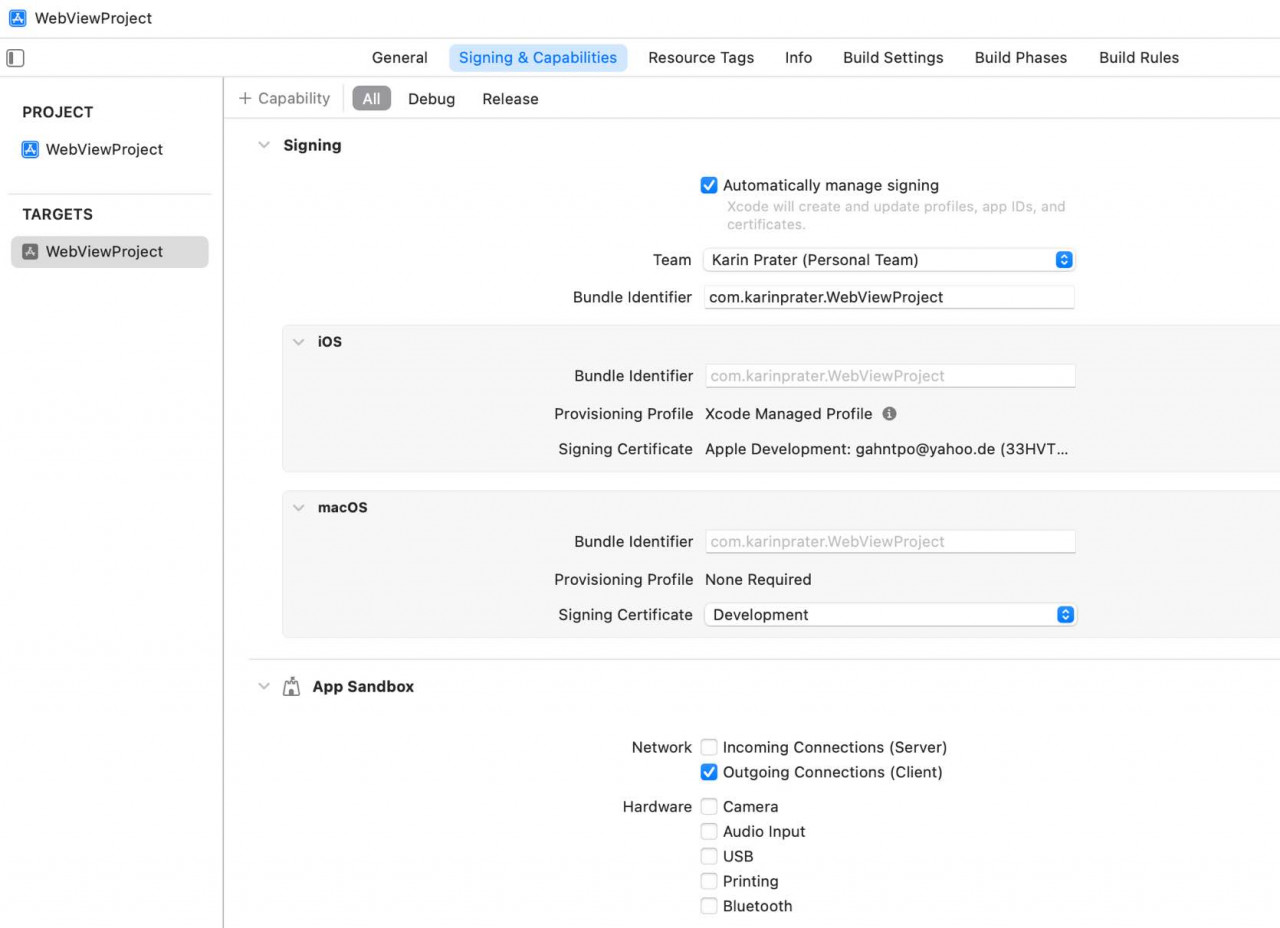1280x928 pixels.
Task: Enable Incoming Connections (Server)
Action: pyautogui.click(x=709, y=747)
